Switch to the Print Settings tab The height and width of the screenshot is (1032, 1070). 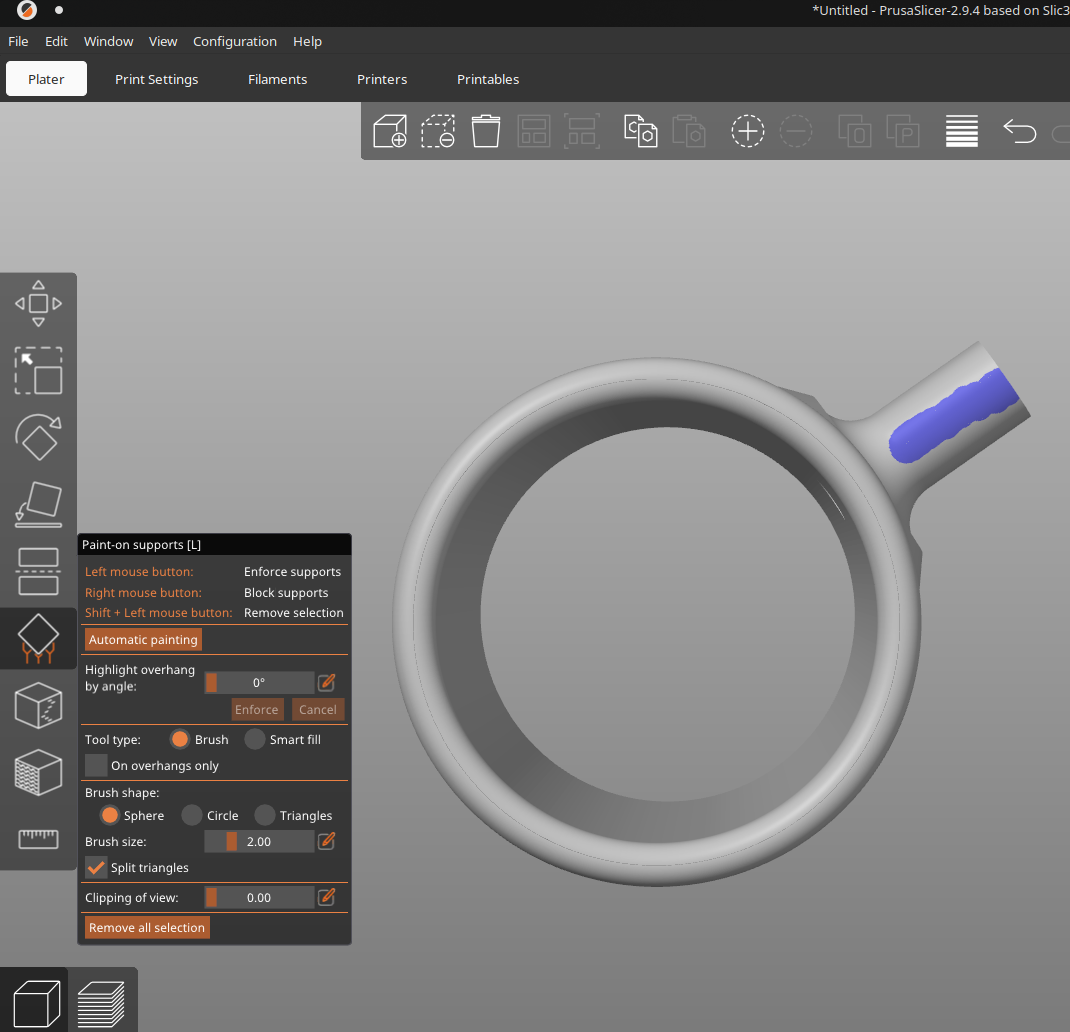[x=156, y=79]
